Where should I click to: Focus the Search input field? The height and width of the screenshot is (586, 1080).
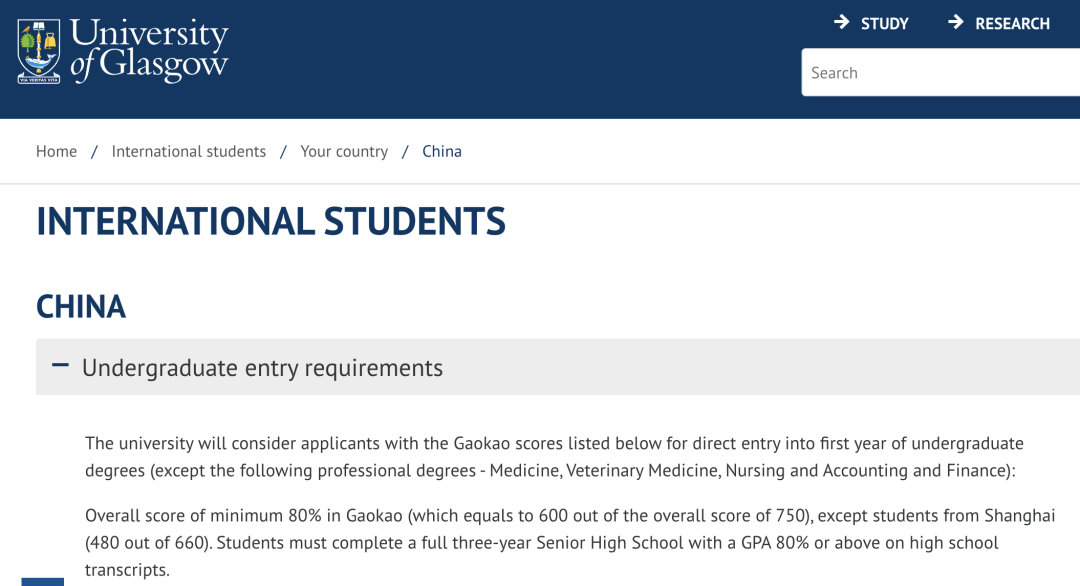pyautogui.click(x=941, y=72)
